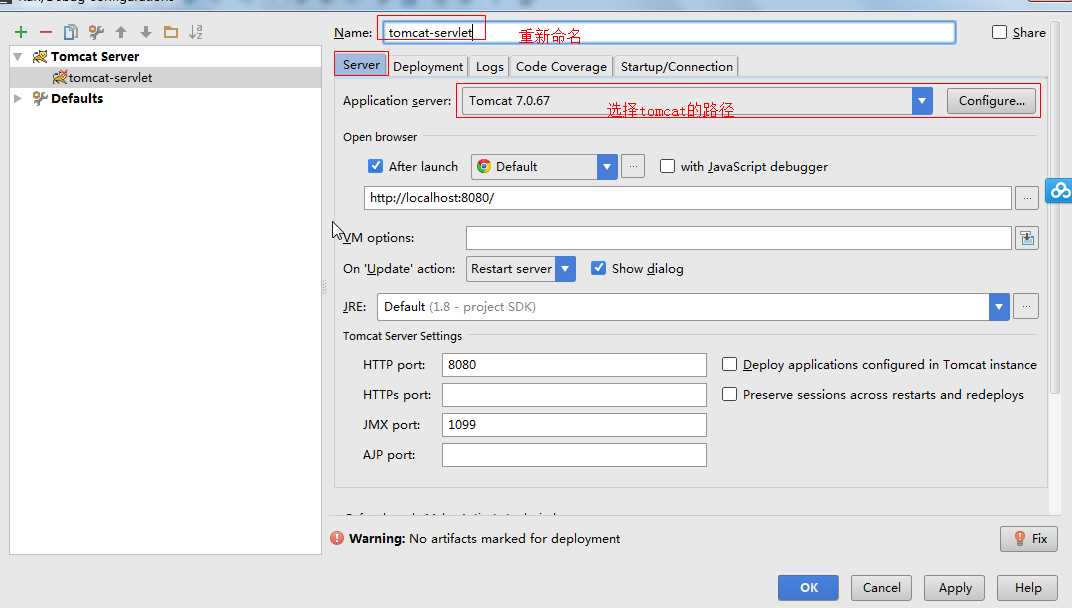
Task: Select Tomcat Server tree label
Action: (x=95, y=56)
